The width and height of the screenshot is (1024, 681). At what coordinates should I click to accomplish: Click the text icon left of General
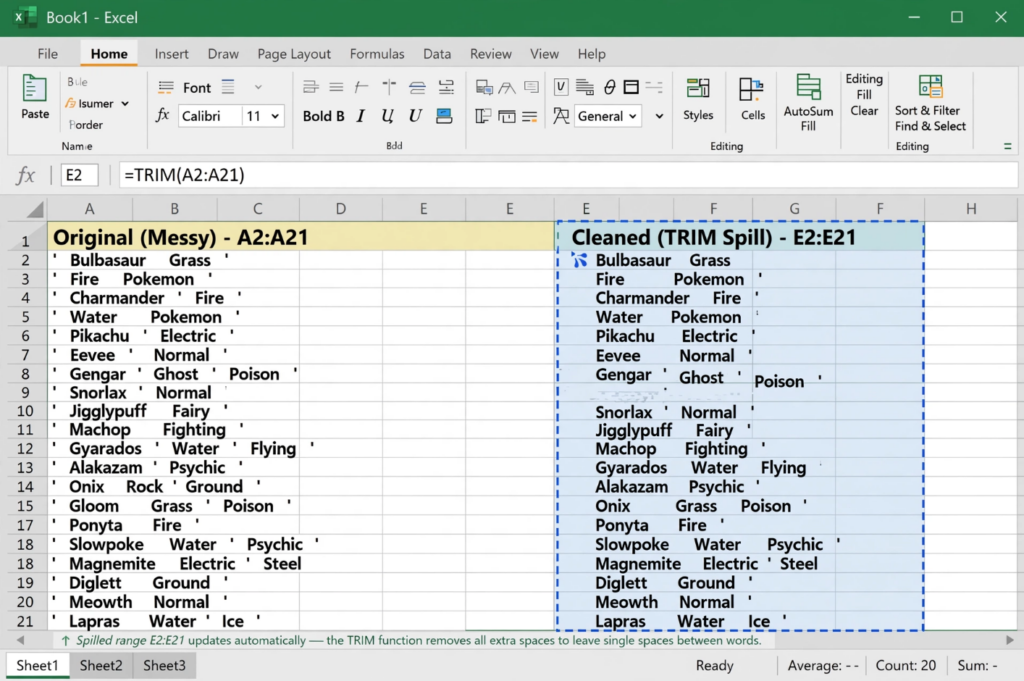(560, 116)
